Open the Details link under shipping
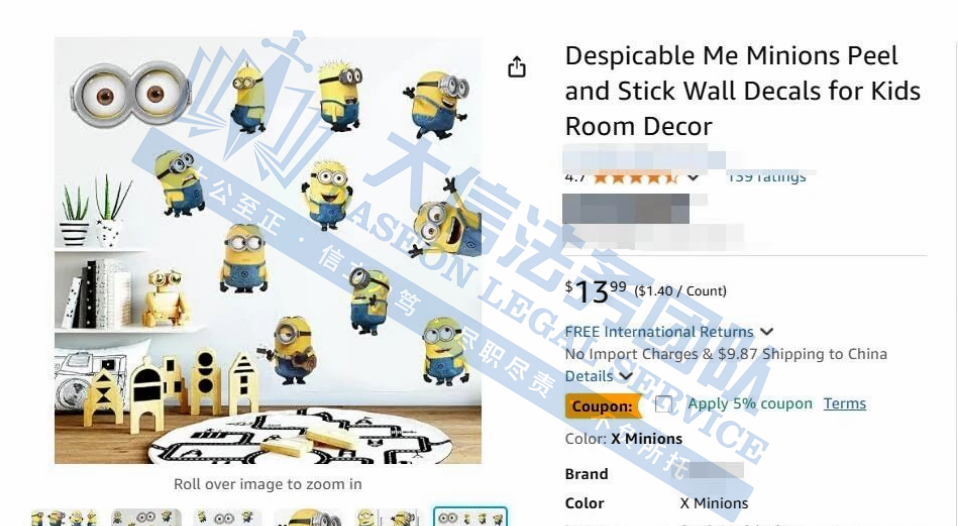Image resolution: width=958 pixels, height=526 pixels. 589,376
